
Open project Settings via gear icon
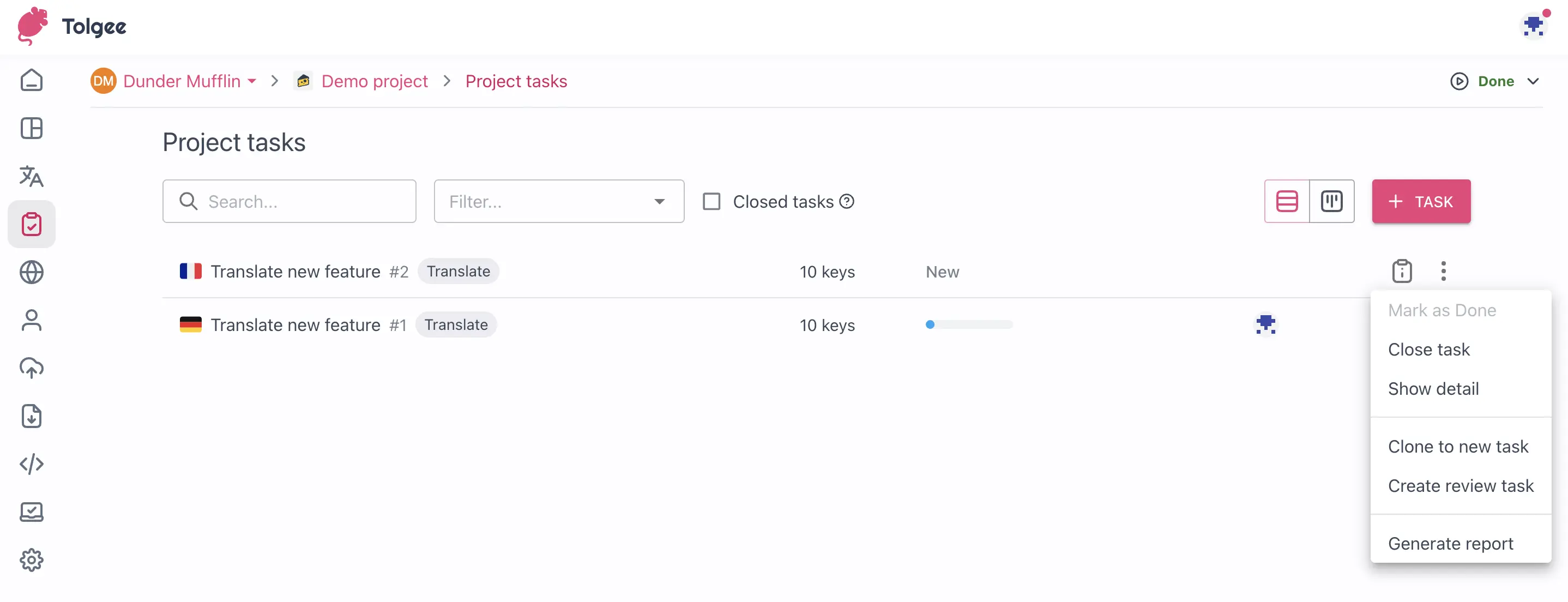(31, 560)
